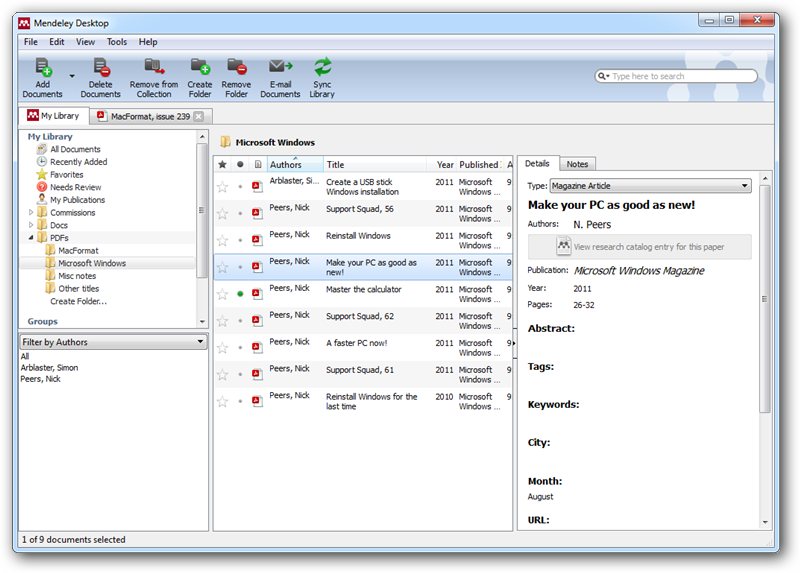Open the View menu

click(x=85, y=42)
